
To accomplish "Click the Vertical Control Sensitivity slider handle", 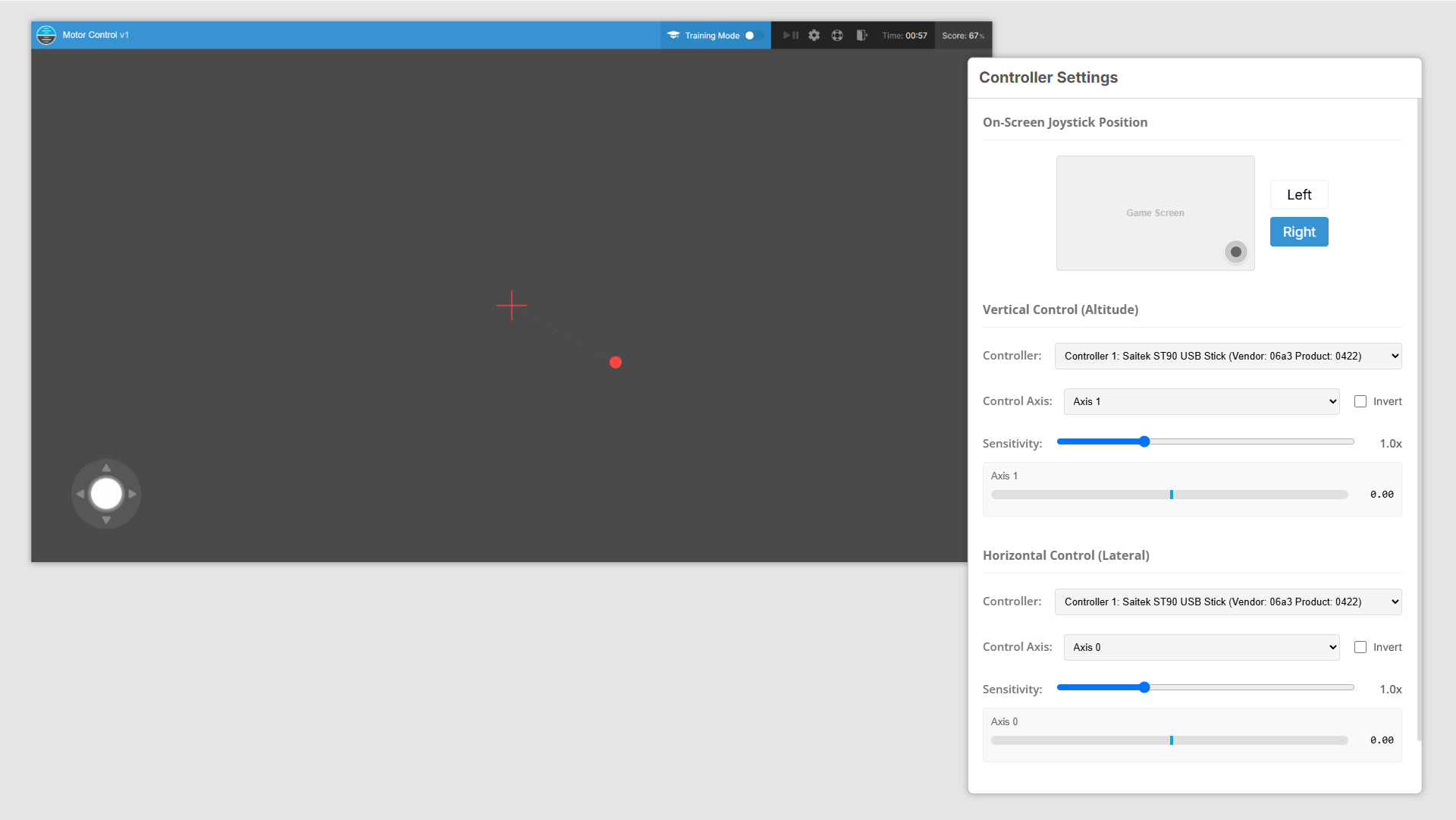I will click(x=1144, y=441).
